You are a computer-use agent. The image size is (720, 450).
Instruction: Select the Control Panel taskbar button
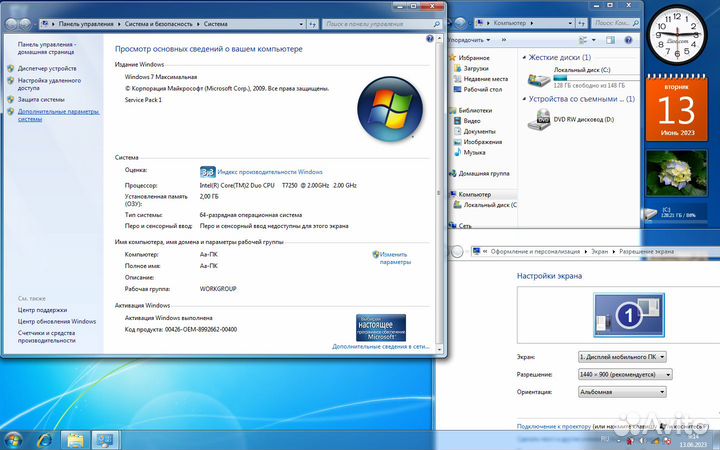(x=105, y=440)
